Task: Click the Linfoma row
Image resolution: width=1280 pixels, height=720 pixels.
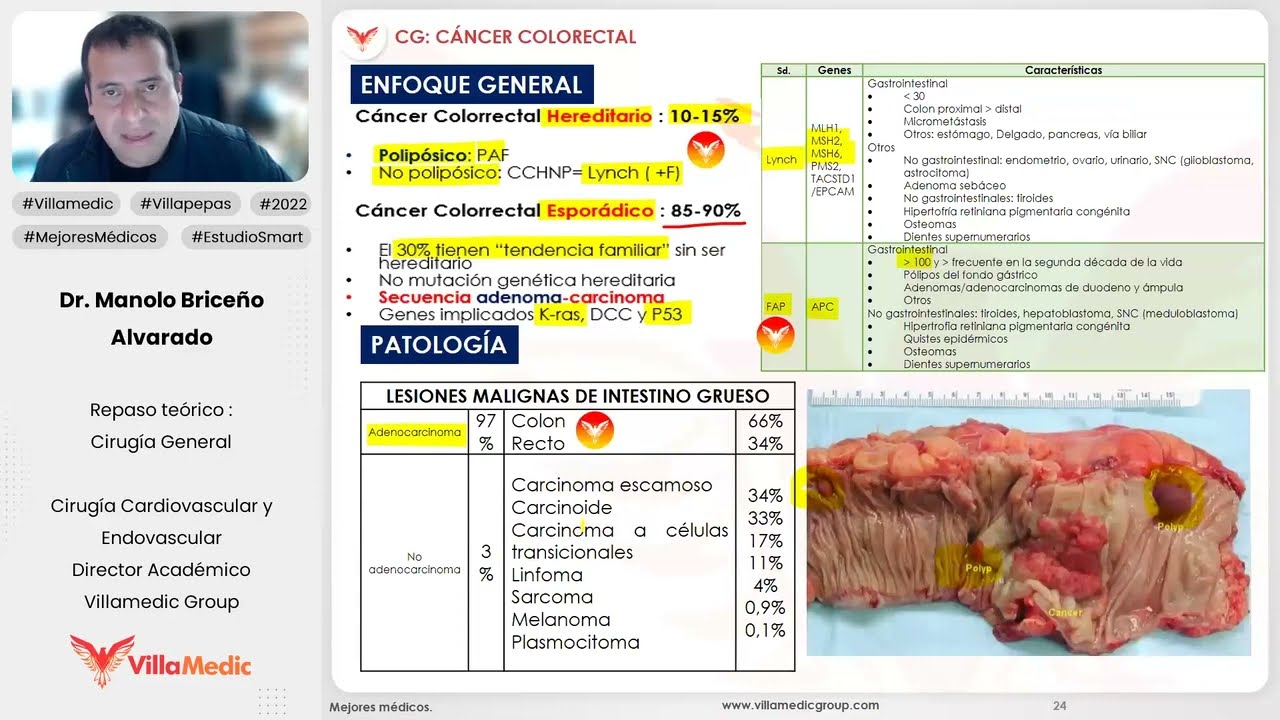Action: [x=547, y=575]
